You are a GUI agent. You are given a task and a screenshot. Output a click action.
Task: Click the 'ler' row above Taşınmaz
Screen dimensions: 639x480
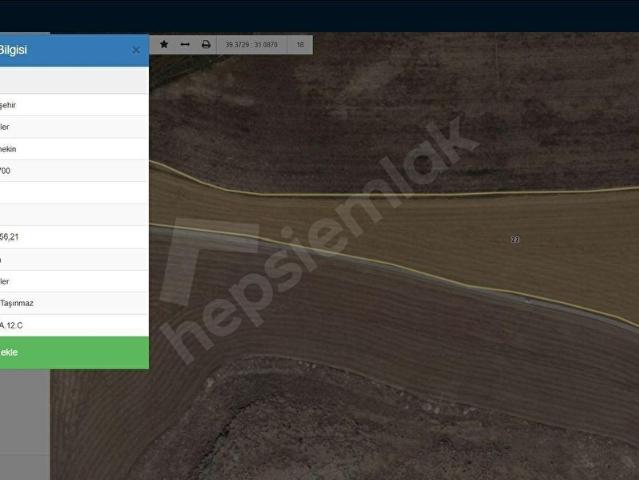click(74, 281)
